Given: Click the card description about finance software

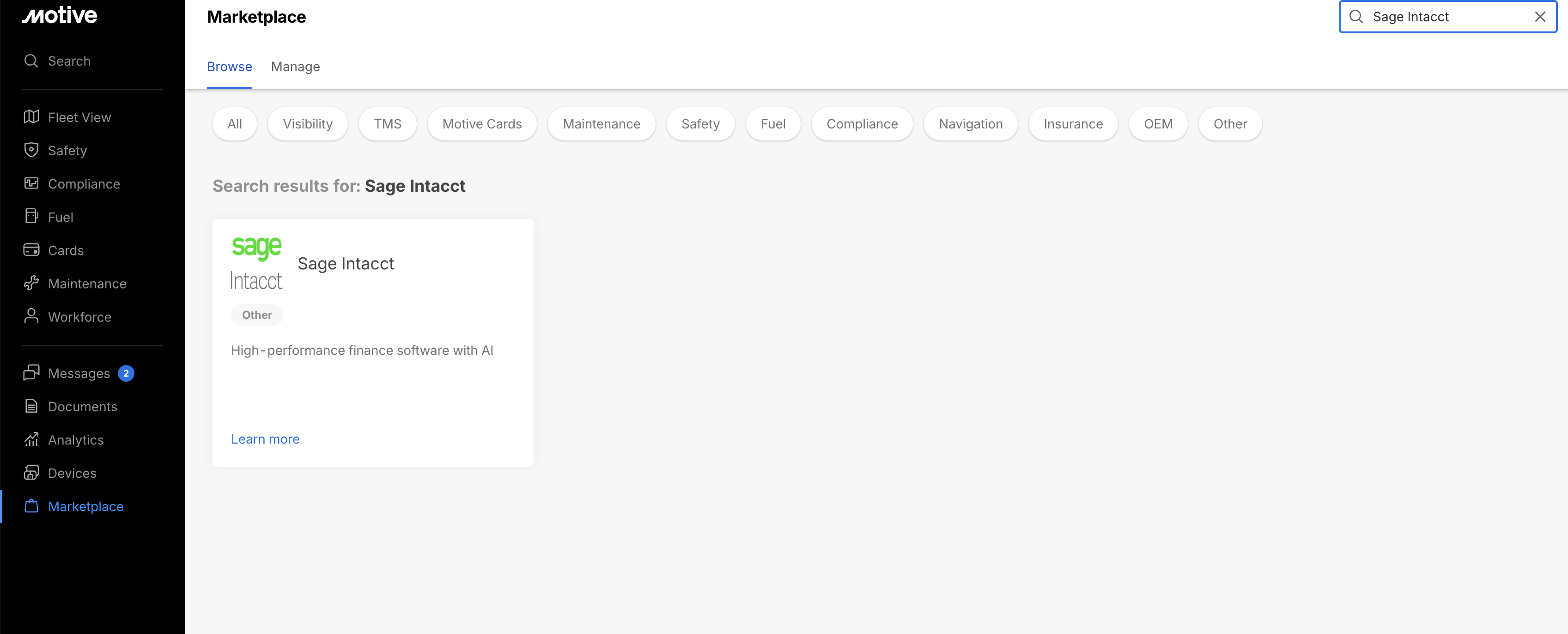Looking at the screenshot, I should point(362,350).
